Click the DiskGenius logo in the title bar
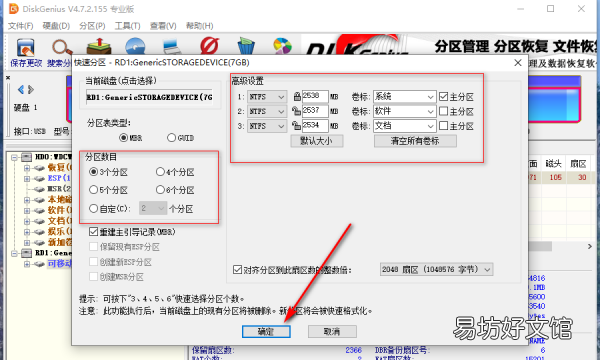Screen dimensions: 600x360 coord(13,8)
